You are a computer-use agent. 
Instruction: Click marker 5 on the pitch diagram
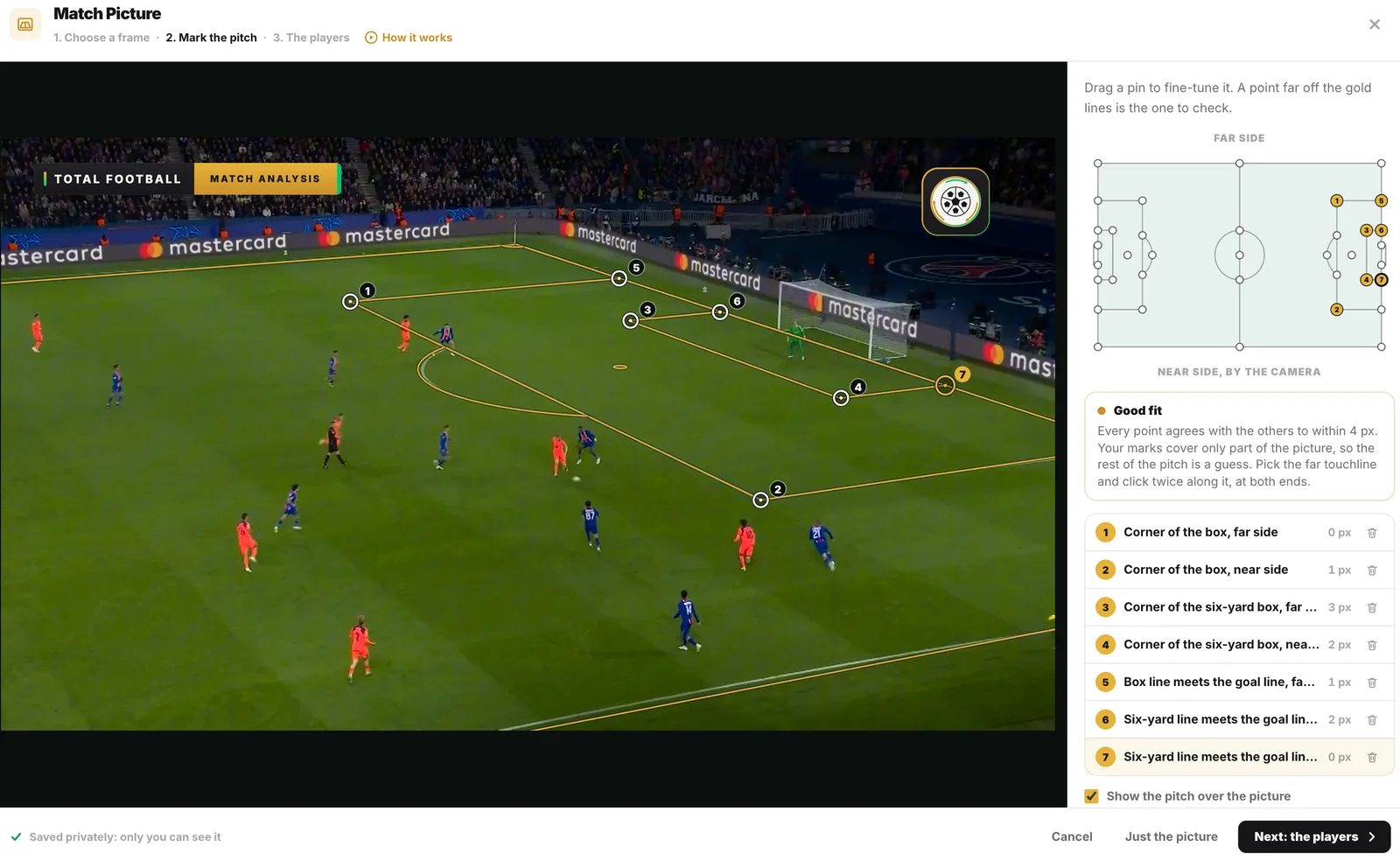click(x=1382, y=201)
